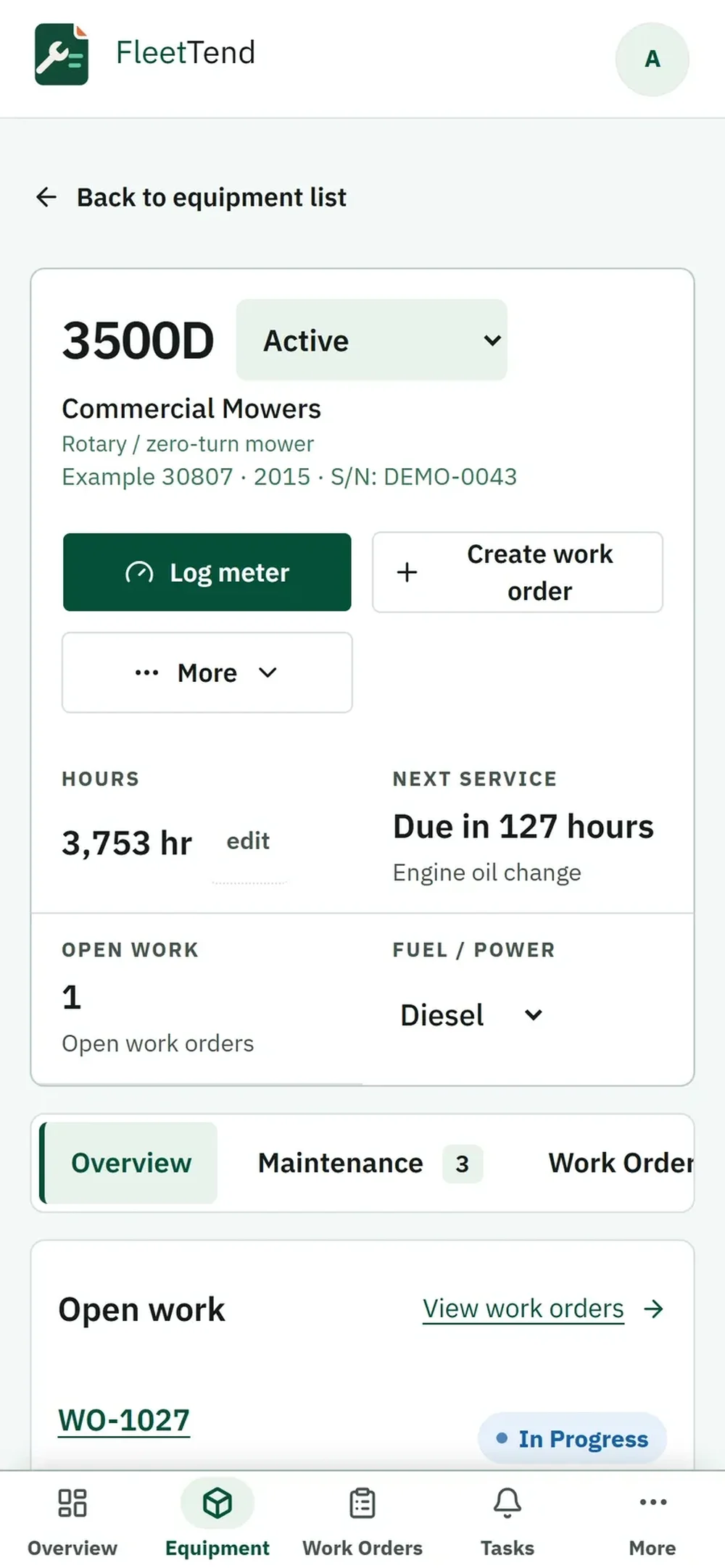This screenshot has width=725, height=1568.
Task: Open Work Orders in bottom navigation
Action: tap(362, 1520)
